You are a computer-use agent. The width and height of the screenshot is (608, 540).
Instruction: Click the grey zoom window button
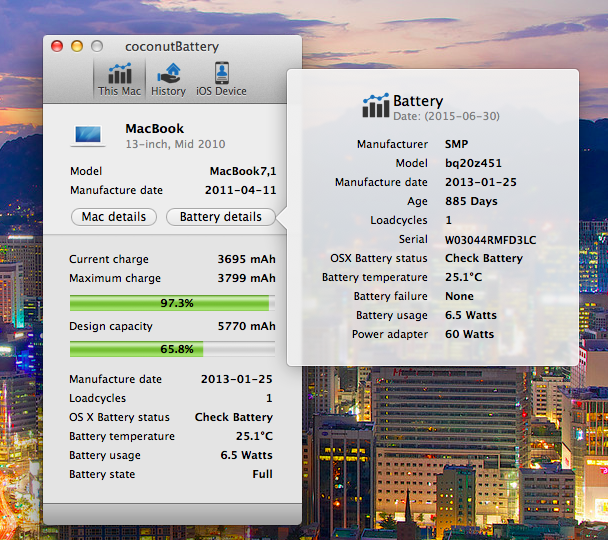point(97,47)
